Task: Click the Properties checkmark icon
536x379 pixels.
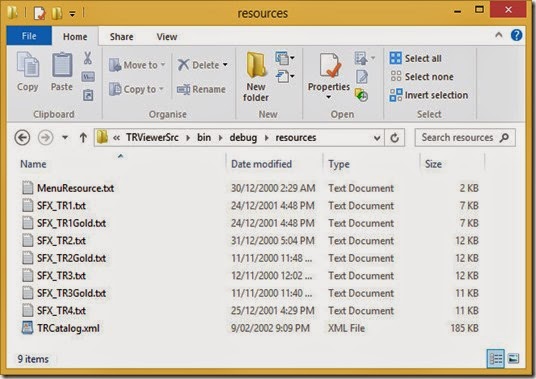Action: tap(330, 66)
